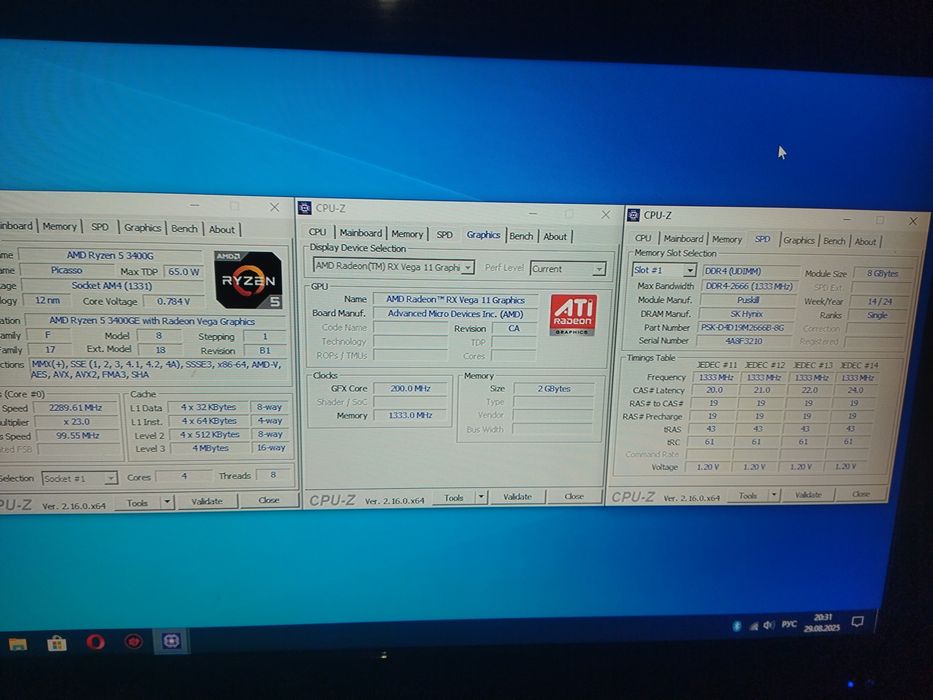This screenshot has width=933, height=700.
Task: Open About tab in the right window
Action: tap(865, 241)
